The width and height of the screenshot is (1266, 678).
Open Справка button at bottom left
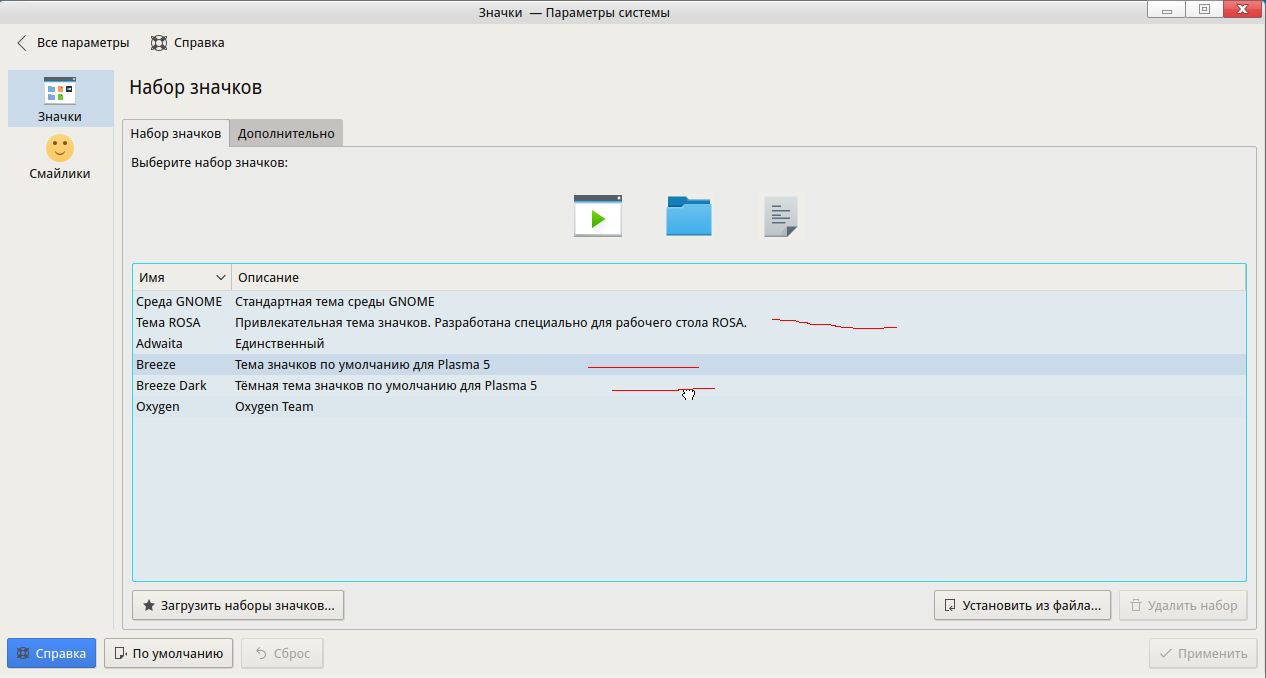coord(51,653)
